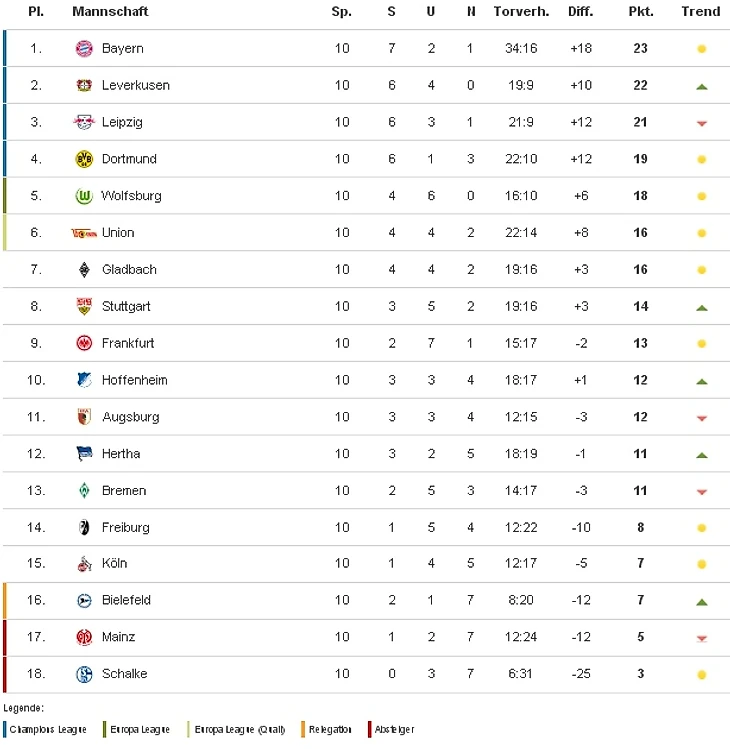This screenshot has height=749, width=730.
Task: Select the Union Berlin crest
Action: pyautogui.click(x=84, y=233)
